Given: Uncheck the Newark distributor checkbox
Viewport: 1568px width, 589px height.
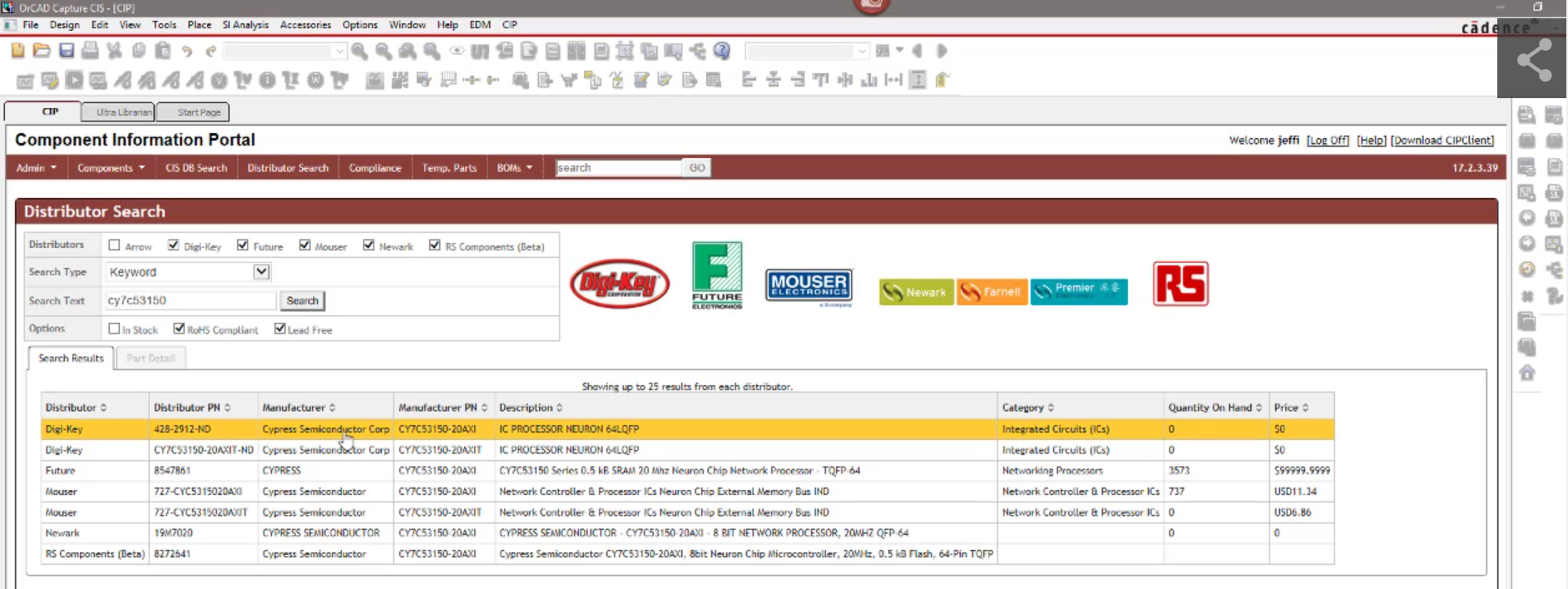Looking at the screenshot, I should click(x=369, y=245).
